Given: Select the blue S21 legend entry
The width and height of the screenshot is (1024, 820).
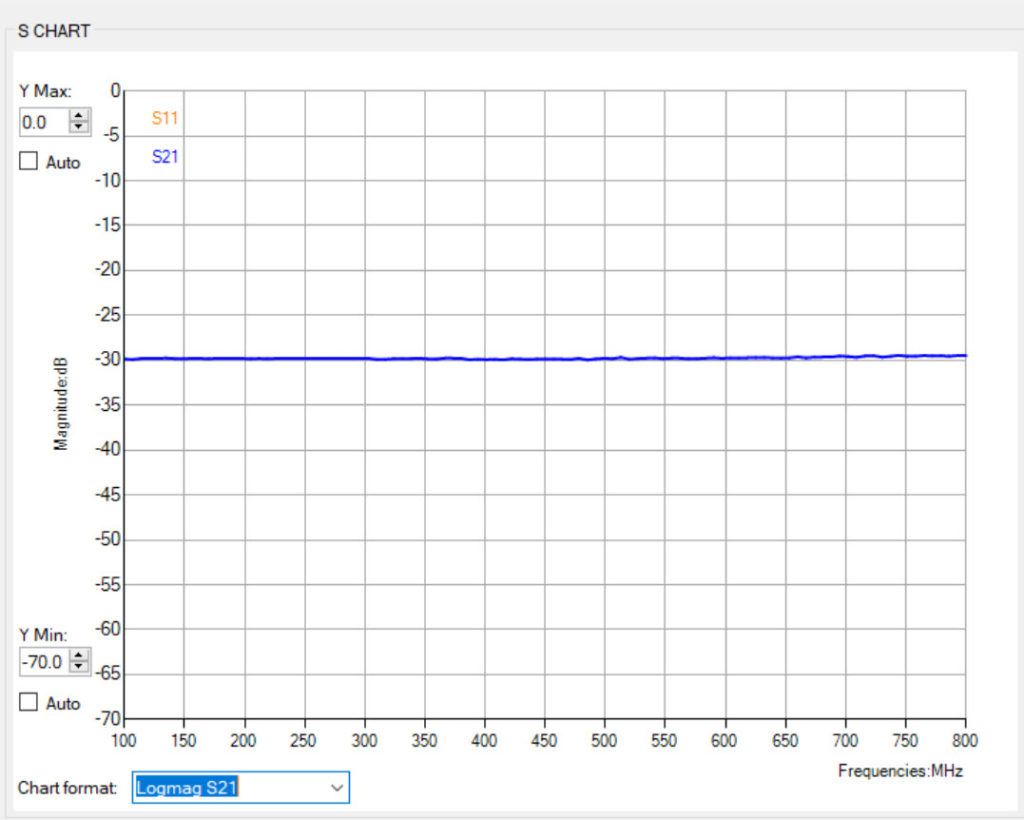Looking at the screenshot, I should [165, 157].
